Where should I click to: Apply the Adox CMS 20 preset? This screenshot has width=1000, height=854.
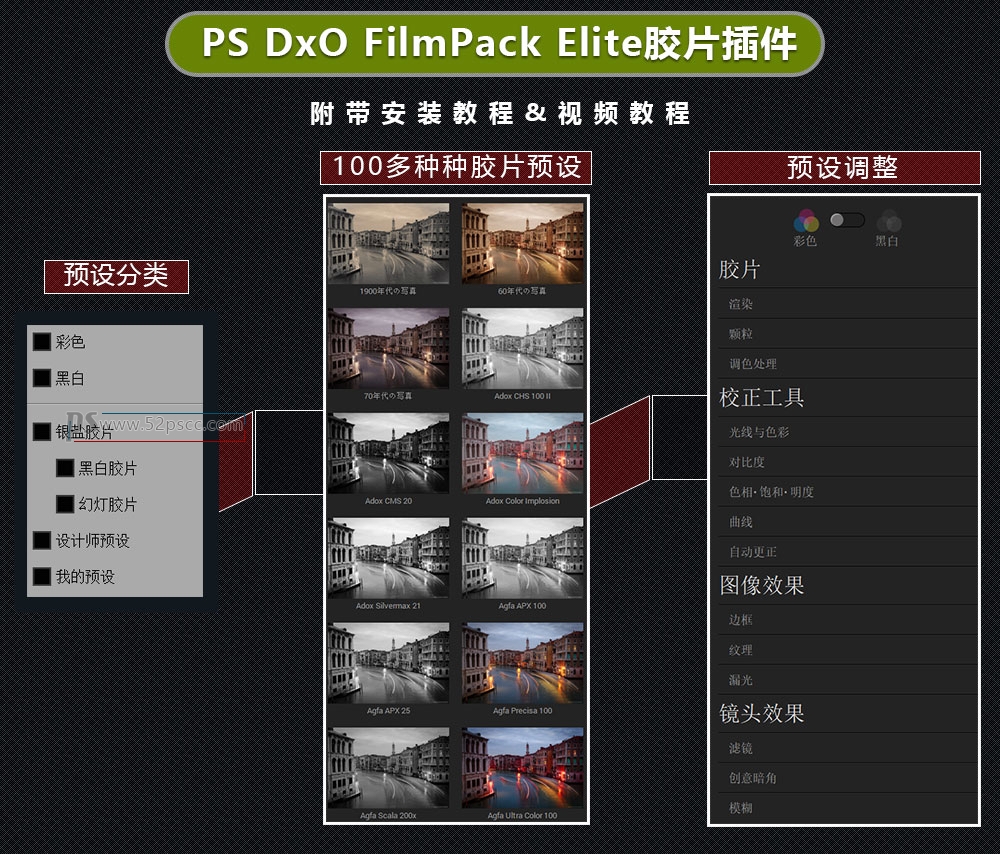tap(388, 453)
